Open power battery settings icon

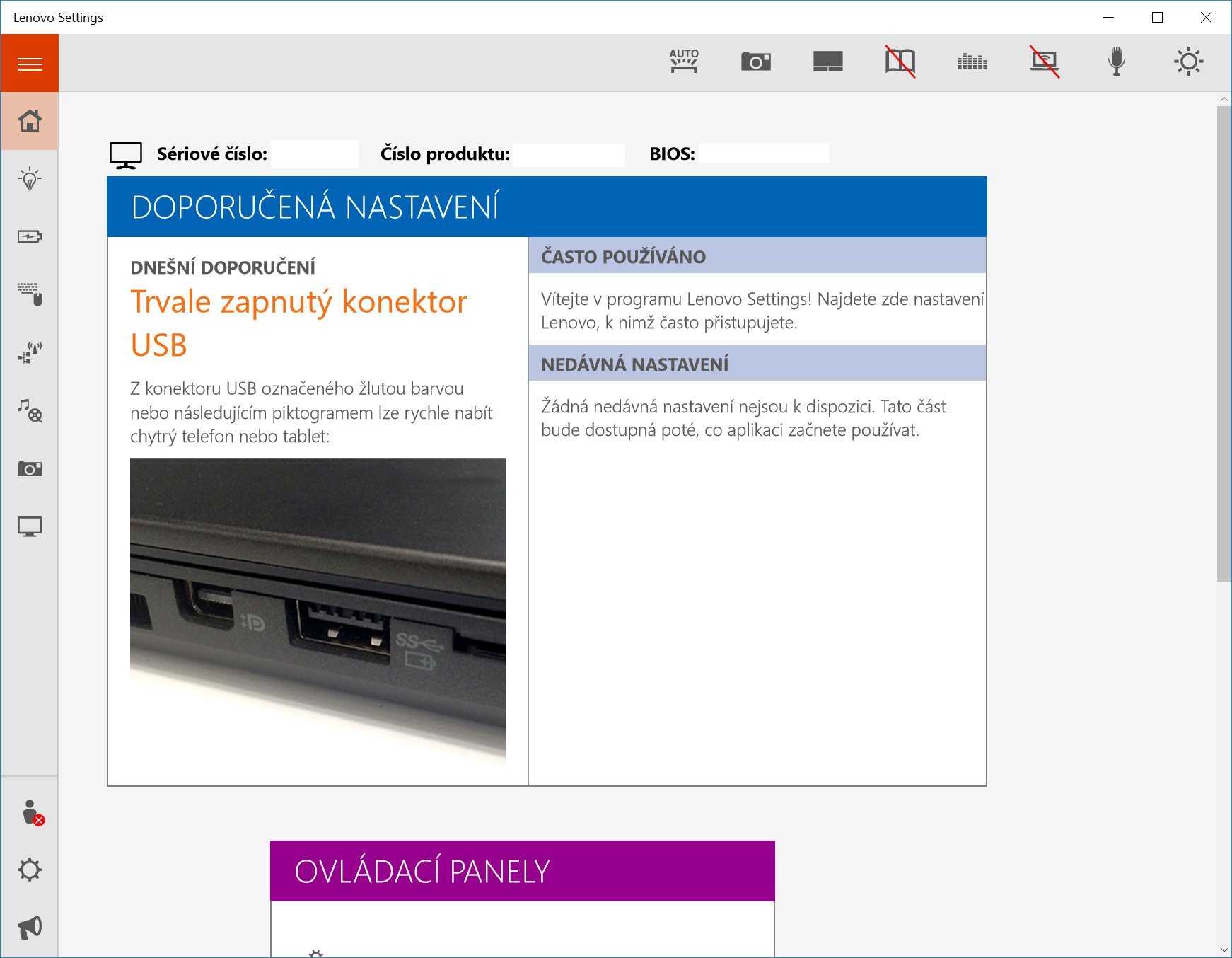pos(30,236)
